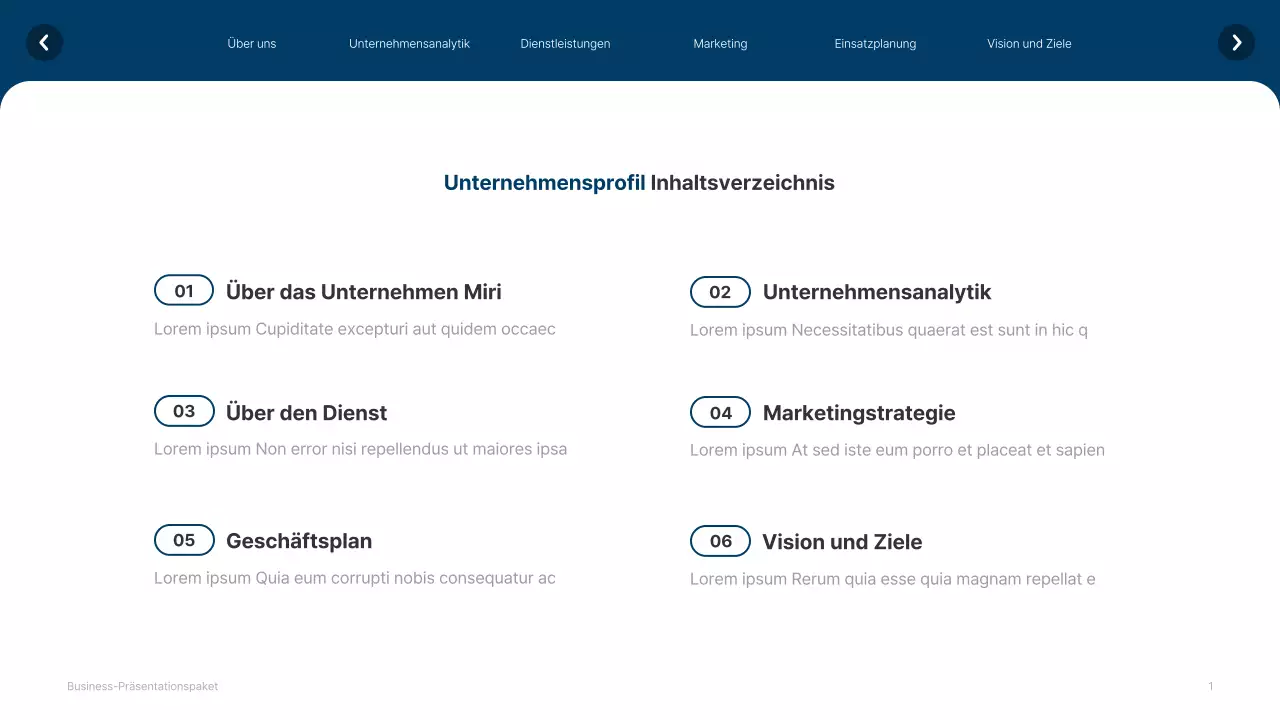Select the "Einsatzplanung" navigation entry
Viewport: 1280px width, 720px height.
[x=875, y=43]
